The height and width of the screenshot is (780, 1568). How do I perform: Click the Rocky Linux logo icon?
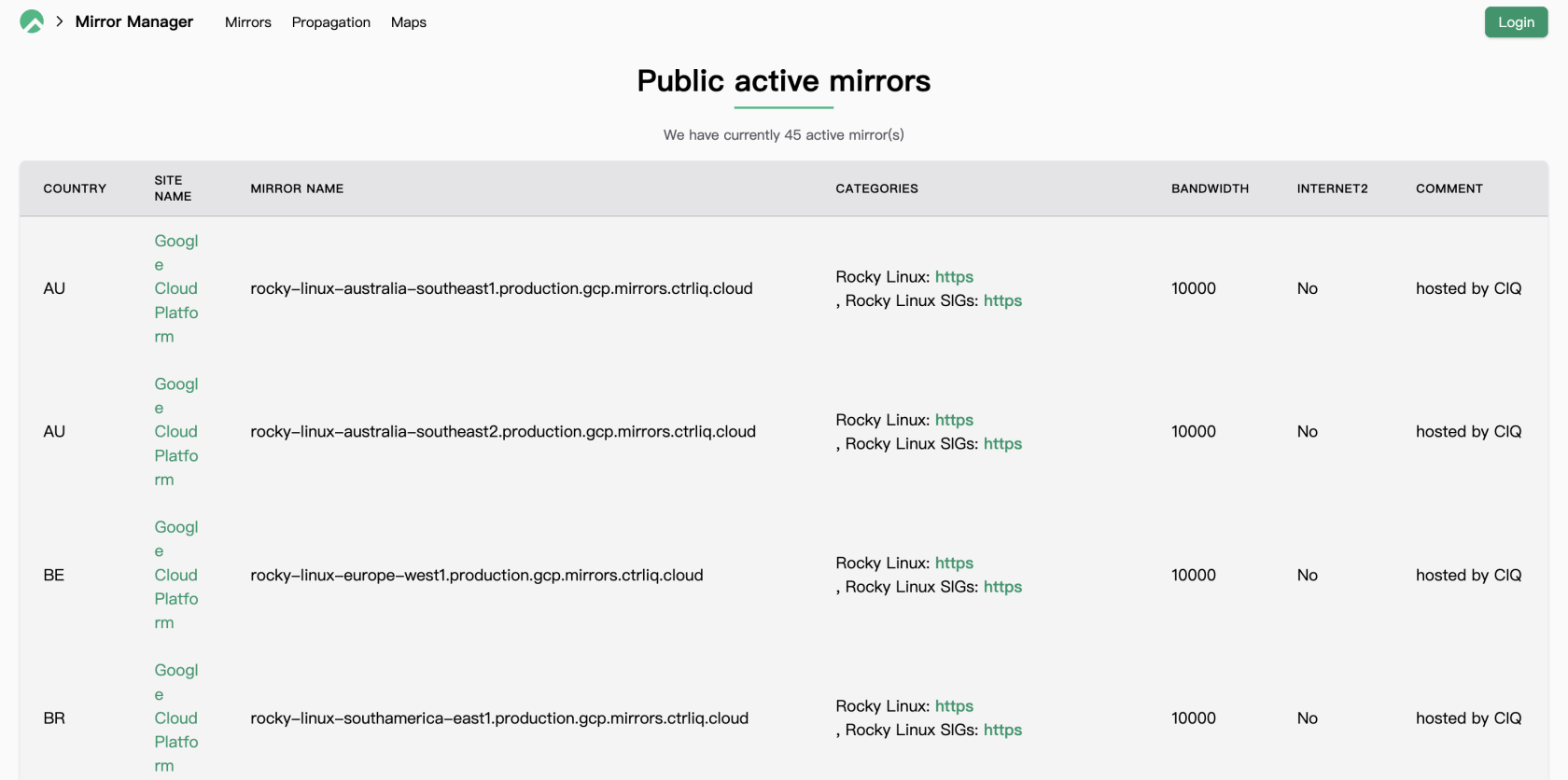[32, 21]
